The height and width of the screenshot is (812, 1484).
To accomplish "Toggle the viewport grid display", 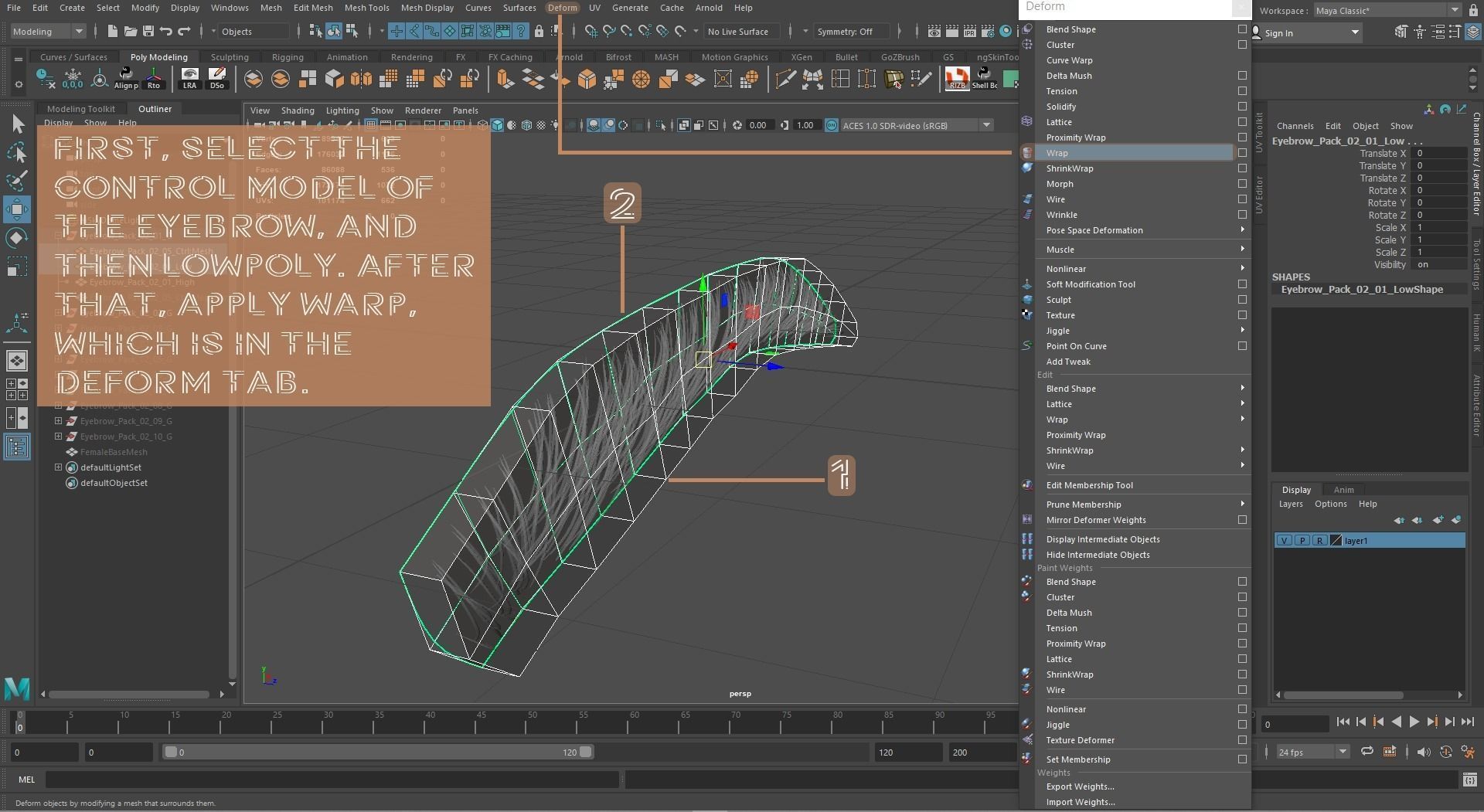I will pos(371,125).
